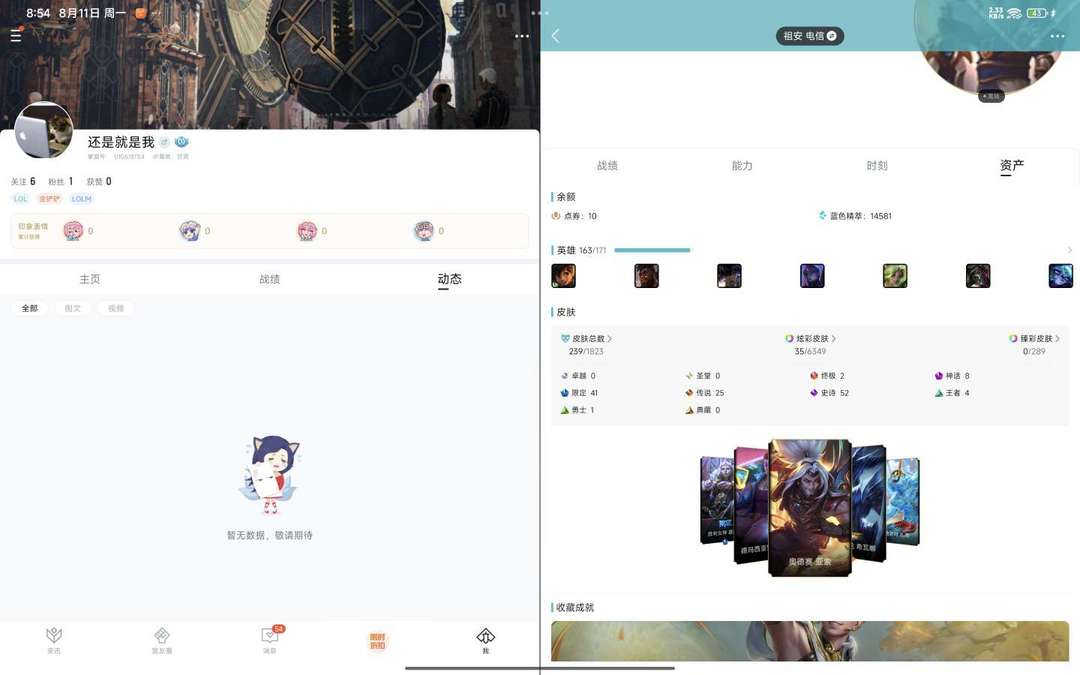The height and width of the screenshot is (675, 1080).
Task: Open the hamburger menu in the left pane
Action: [x=16, y=35]
